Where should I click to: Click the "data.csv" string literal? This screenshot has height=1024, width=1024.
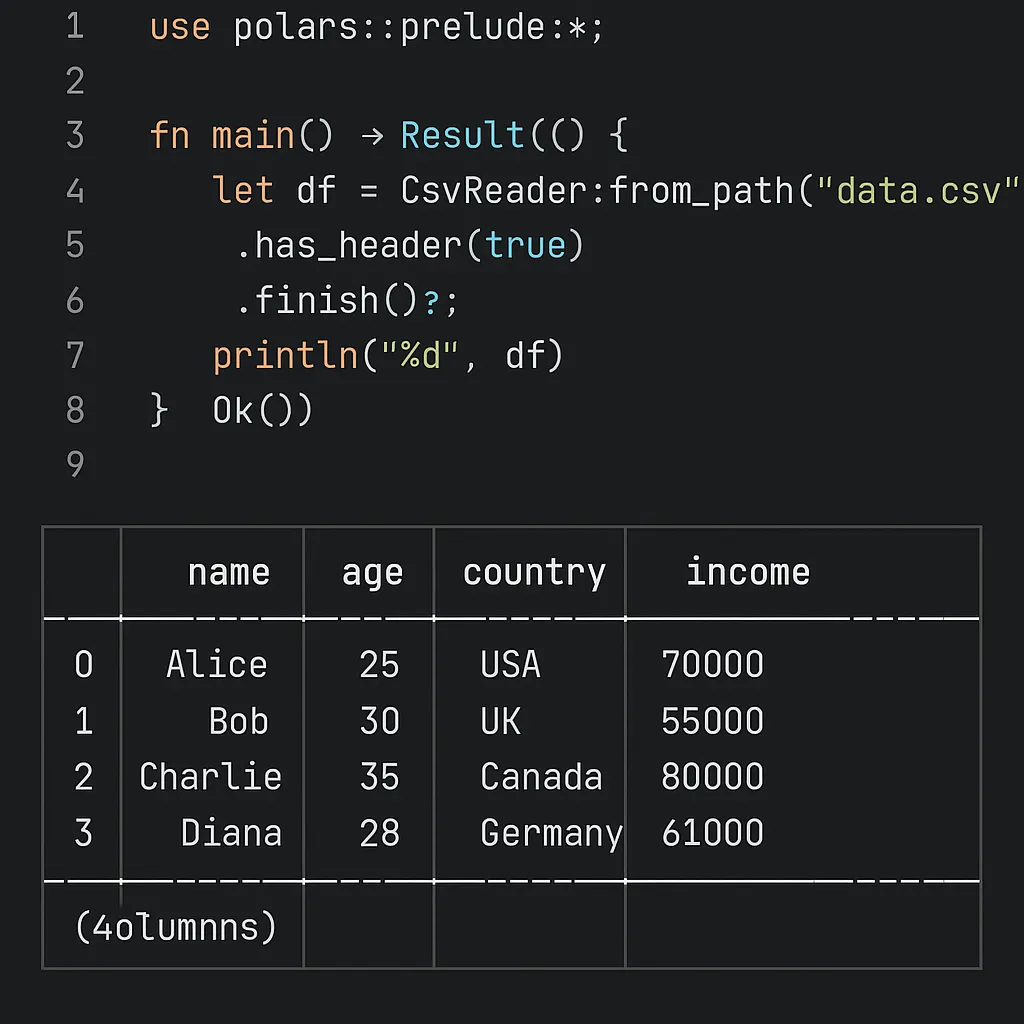tap(918, 191)
